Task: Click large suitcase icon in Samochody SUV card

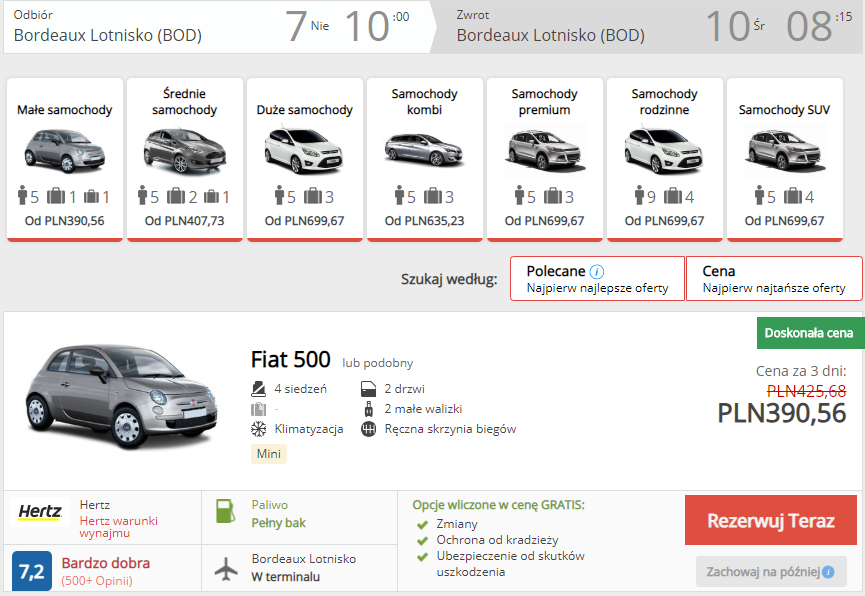Action: coord(793,195)
